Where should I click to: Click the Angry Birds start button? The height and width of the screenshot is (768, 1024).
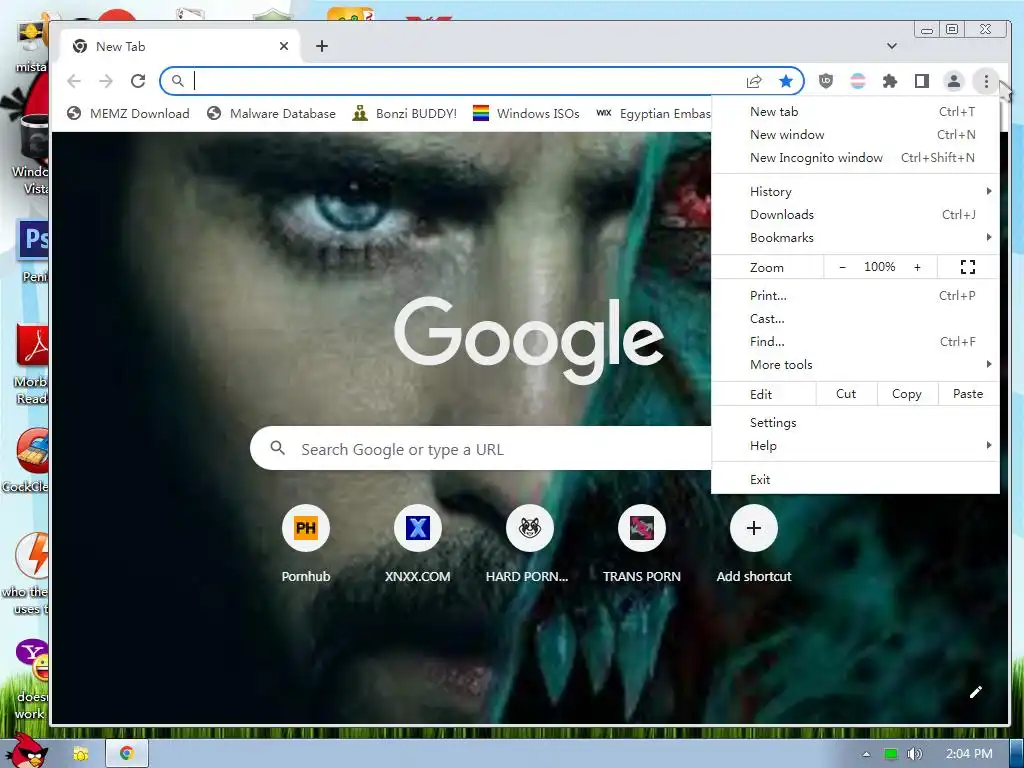[x=26, y=751]
